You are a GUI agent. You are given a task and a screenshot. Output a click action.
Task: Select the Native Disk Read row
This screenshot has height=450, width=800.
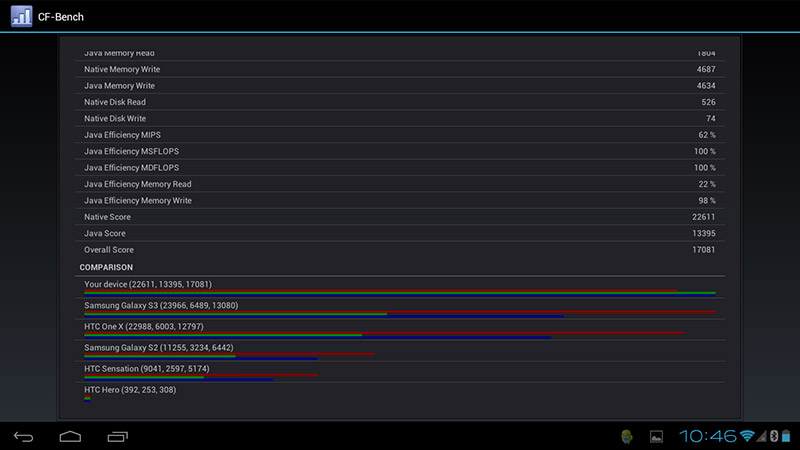point(399,102)
